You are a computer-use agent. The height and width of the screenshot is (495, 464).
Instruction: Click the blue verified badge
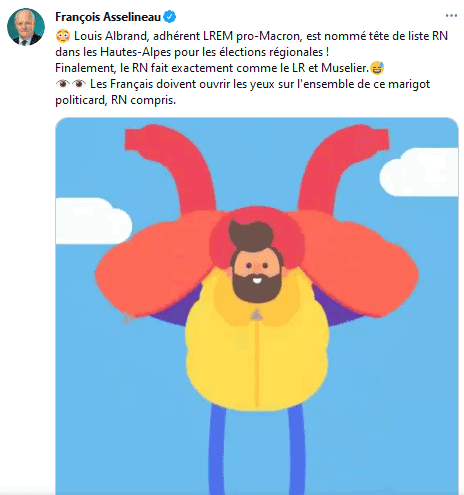(170, 17)
